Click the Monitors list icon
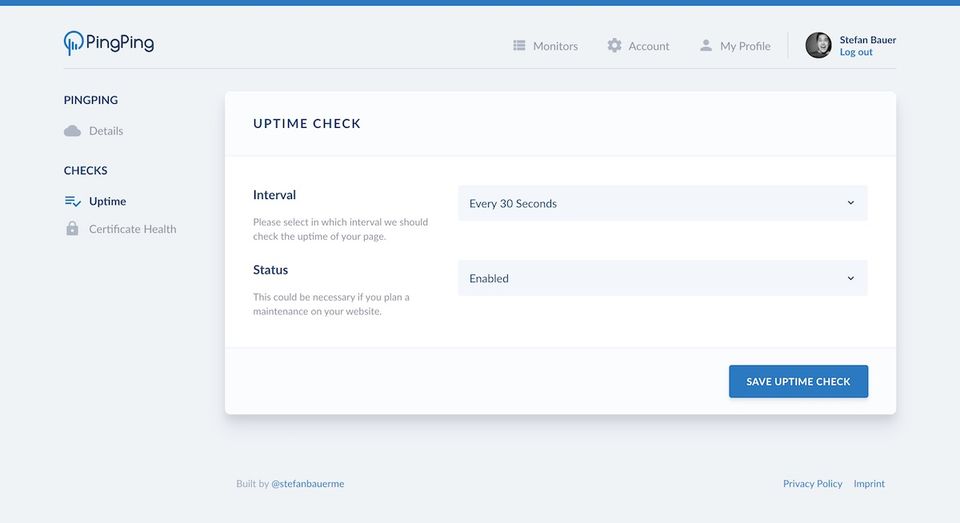 (519, 45)
